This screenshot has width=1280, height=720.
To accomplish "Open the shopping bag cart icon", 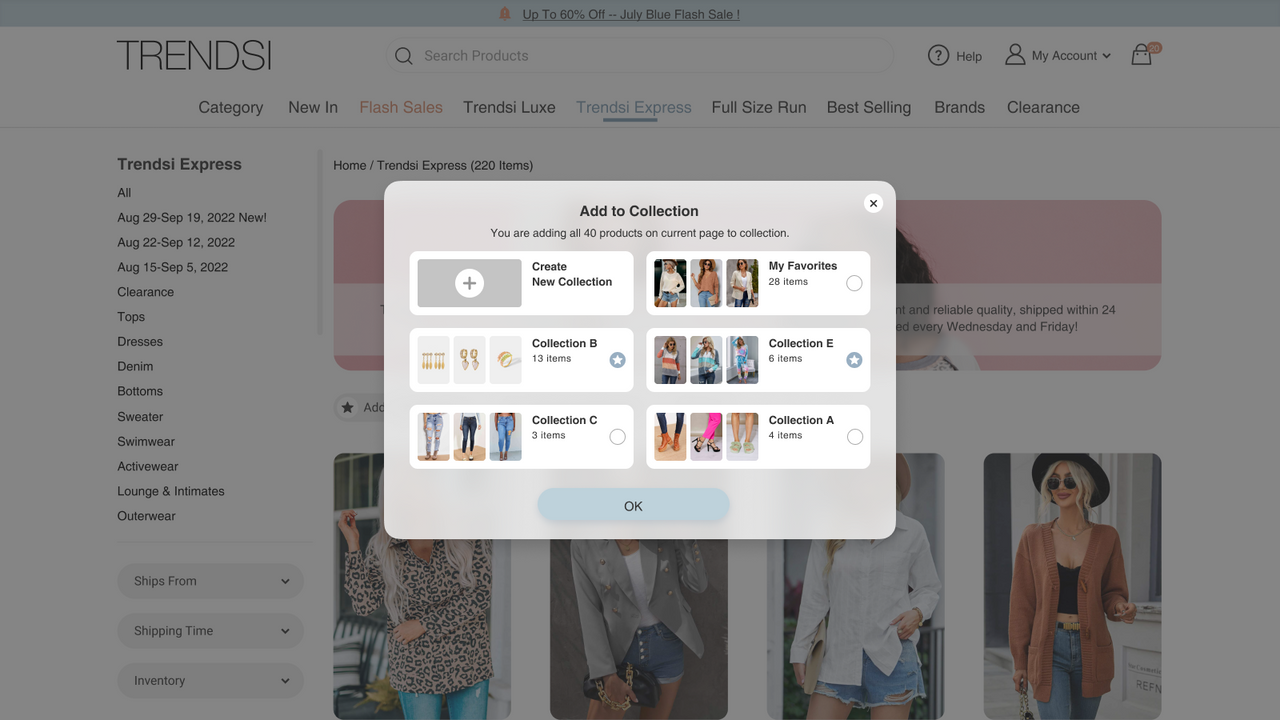I will (1142, 55).
